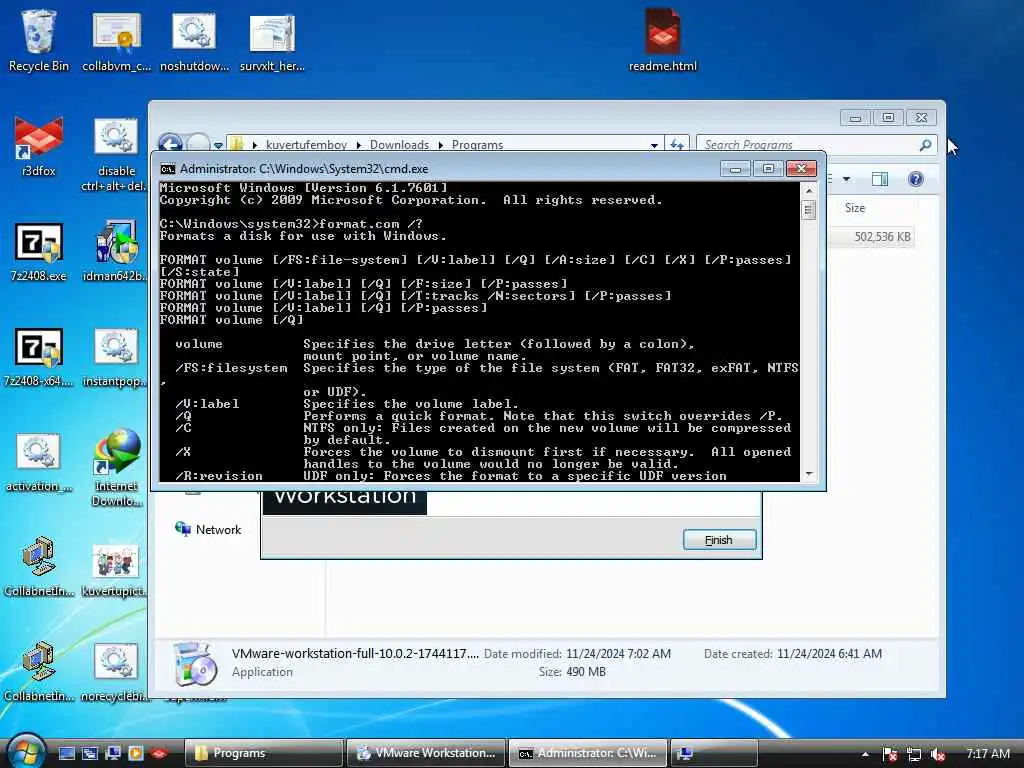Click the cmd scrollbar up arrow

(808, 190)
